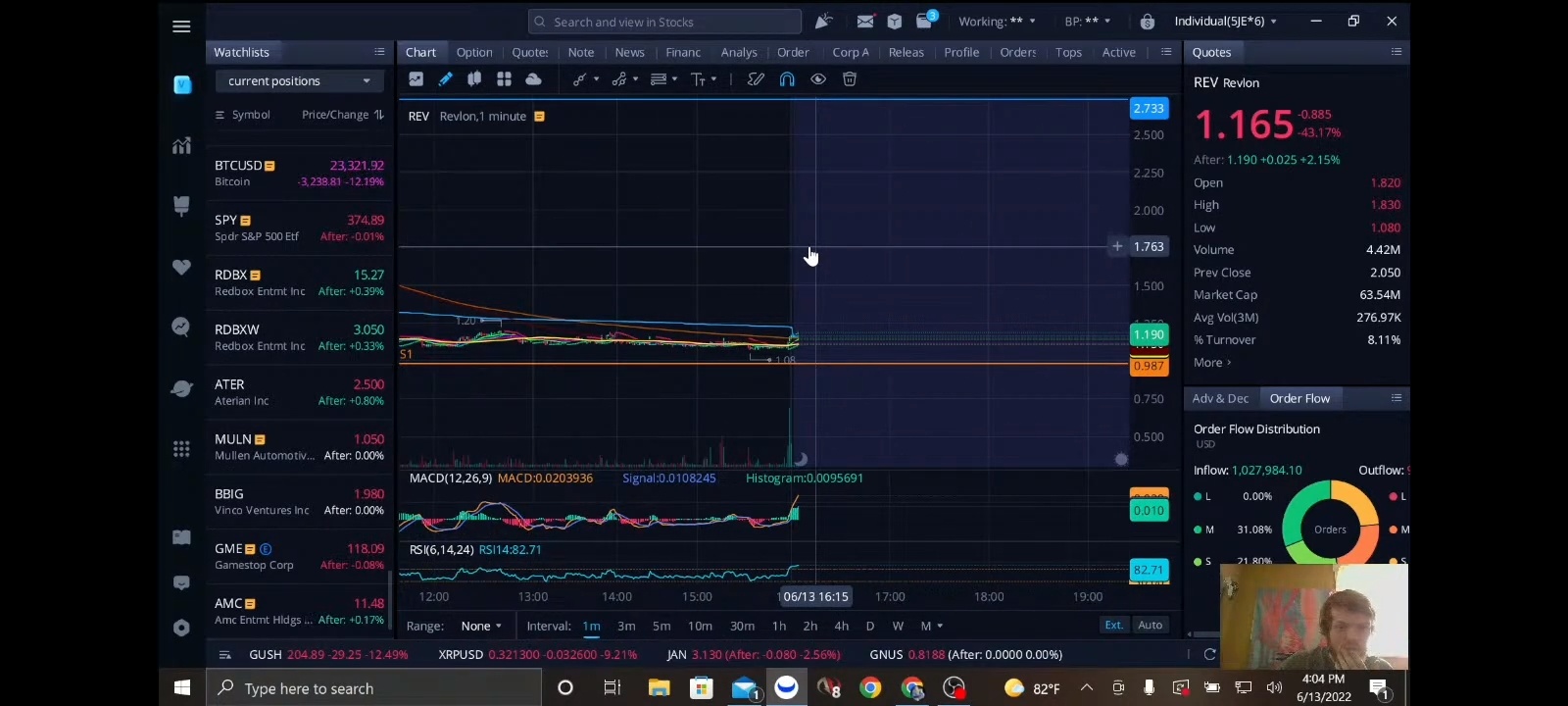Click the cloud save icon
The height and width of the screenshot is (706, 1568).
pyautogui.click(x=533, y=79)
